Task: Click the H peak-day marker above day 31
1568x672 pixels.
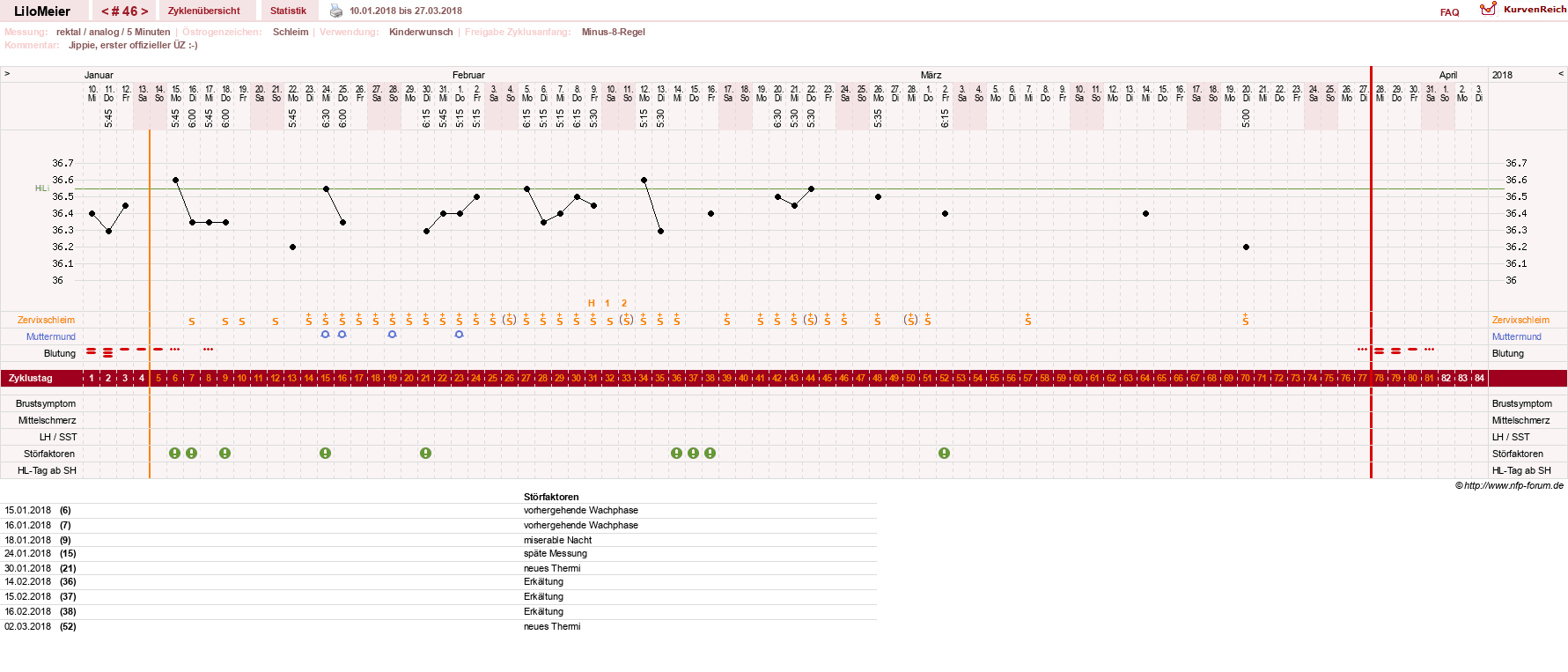Action: (x=592, y=303)
